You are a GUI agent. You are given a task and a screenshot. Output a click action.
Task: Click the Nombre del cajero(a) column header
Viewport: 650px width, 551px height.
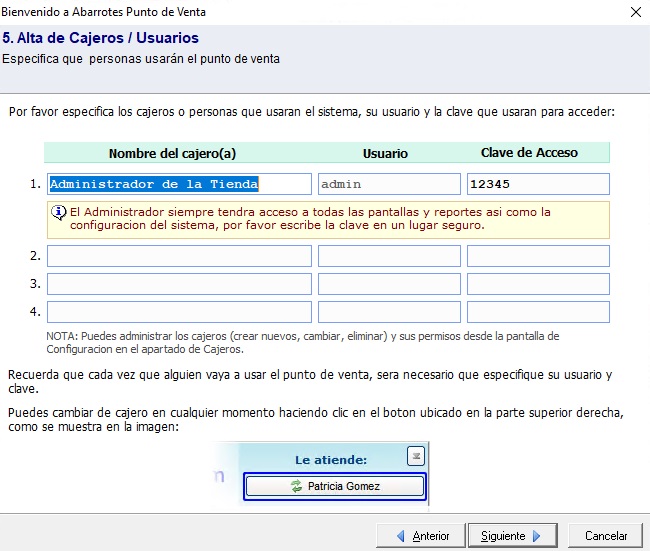(172, 153)
